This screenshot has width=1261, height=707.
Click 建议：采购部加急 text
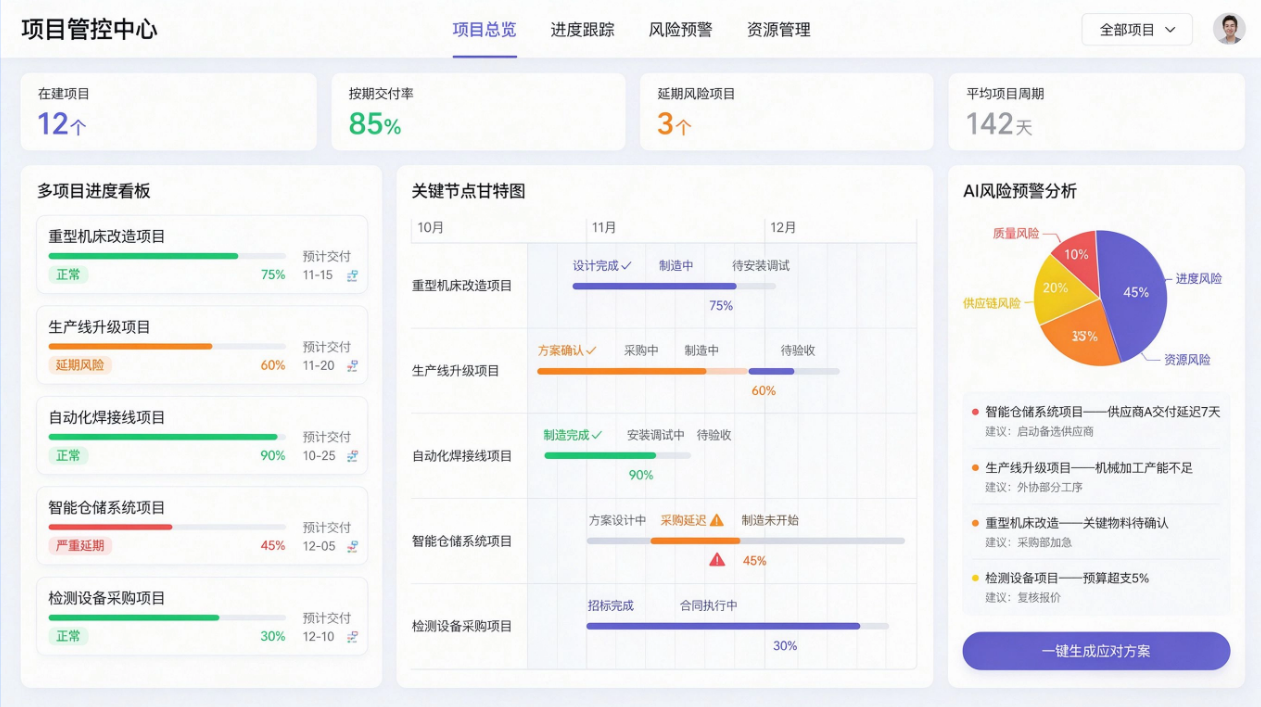(x=1029, y=542)
